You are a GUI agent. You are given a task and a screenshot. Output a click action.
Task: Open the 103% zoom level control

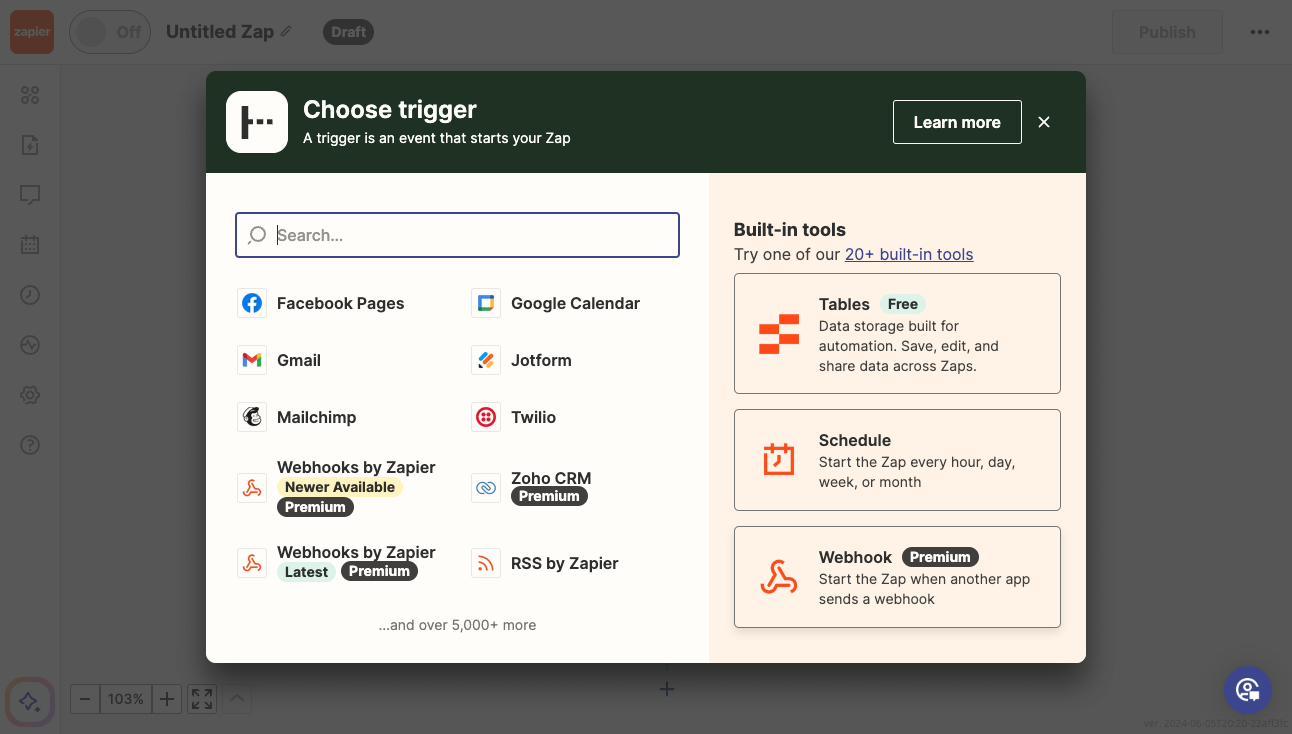126,699
